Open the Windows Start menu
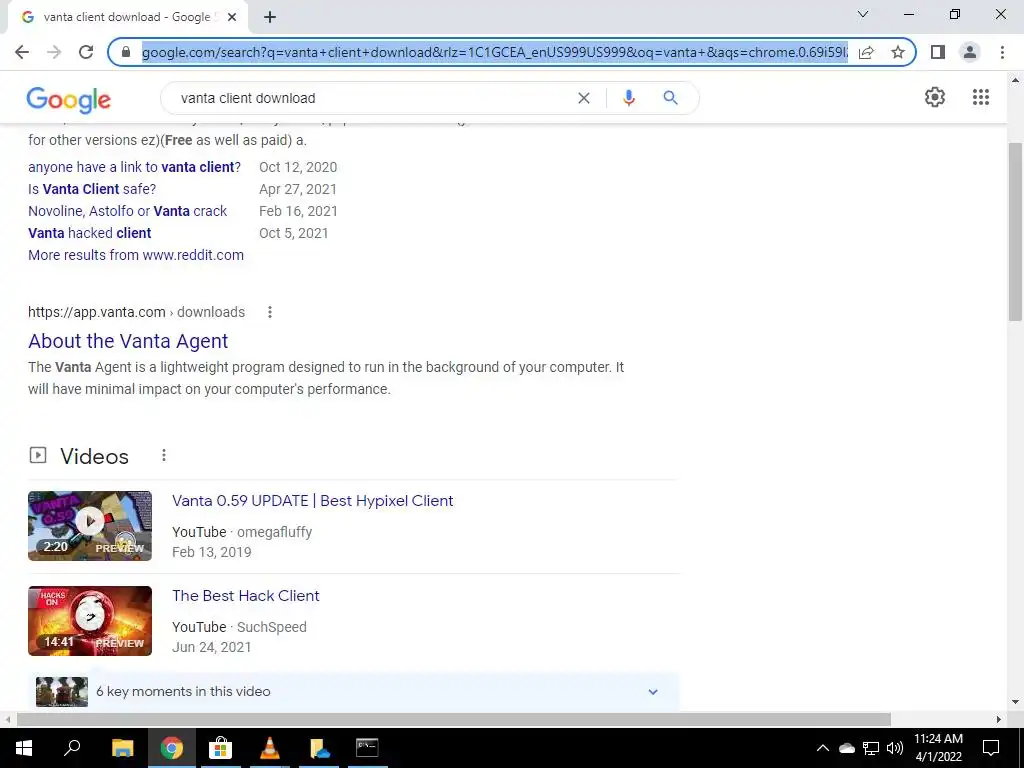1024x768 pixels. point(24,748)
